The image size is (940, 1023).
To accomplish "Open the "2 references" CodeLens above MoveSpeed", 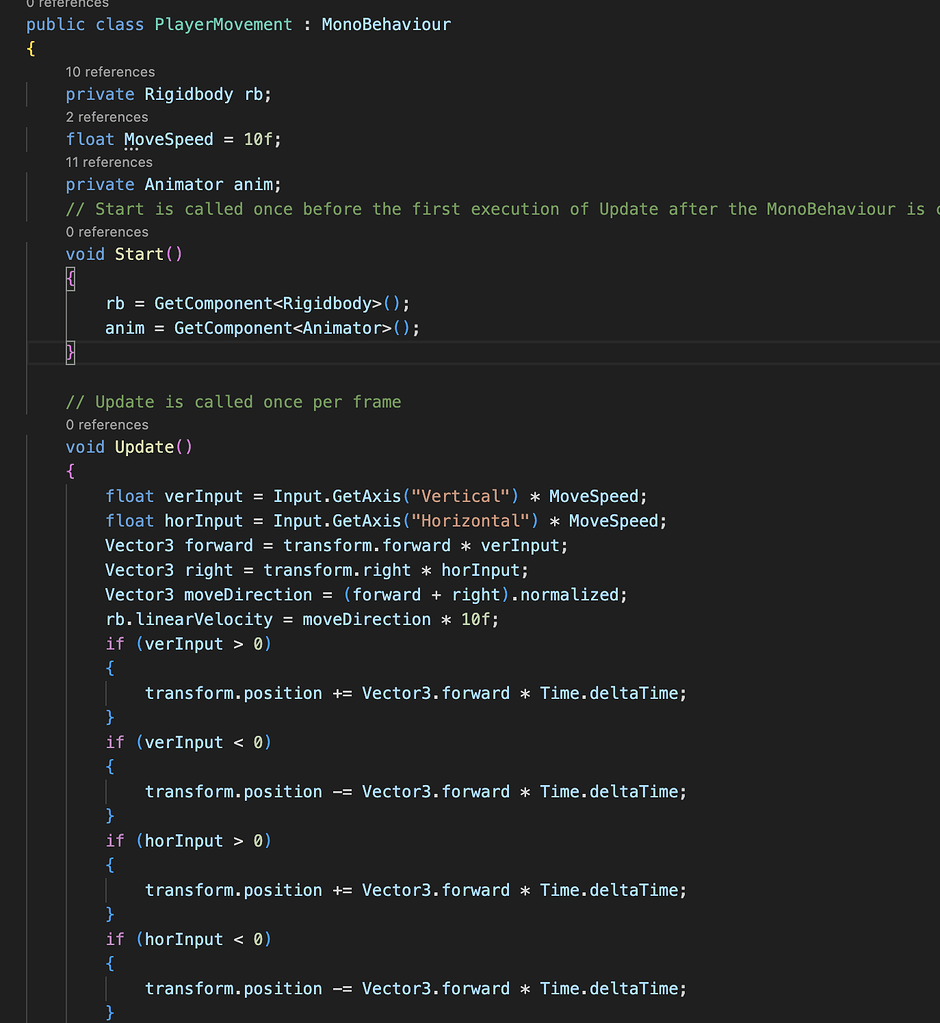I will (x=106, y=117).
